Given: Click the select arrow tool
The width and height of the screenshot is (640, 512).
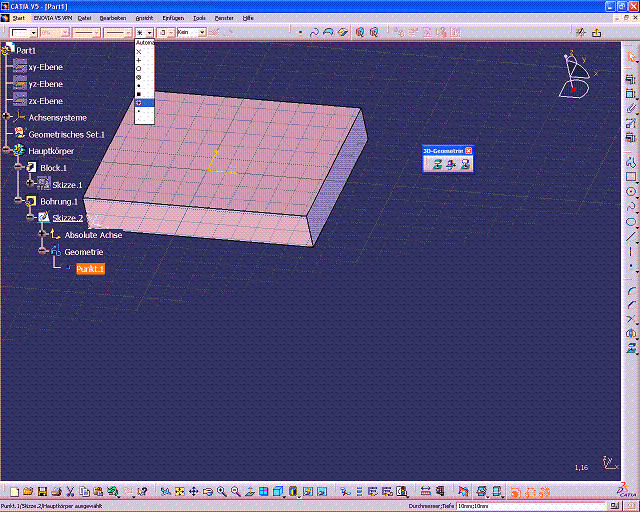Looking at the screenshot, I should tap(631, 57).
